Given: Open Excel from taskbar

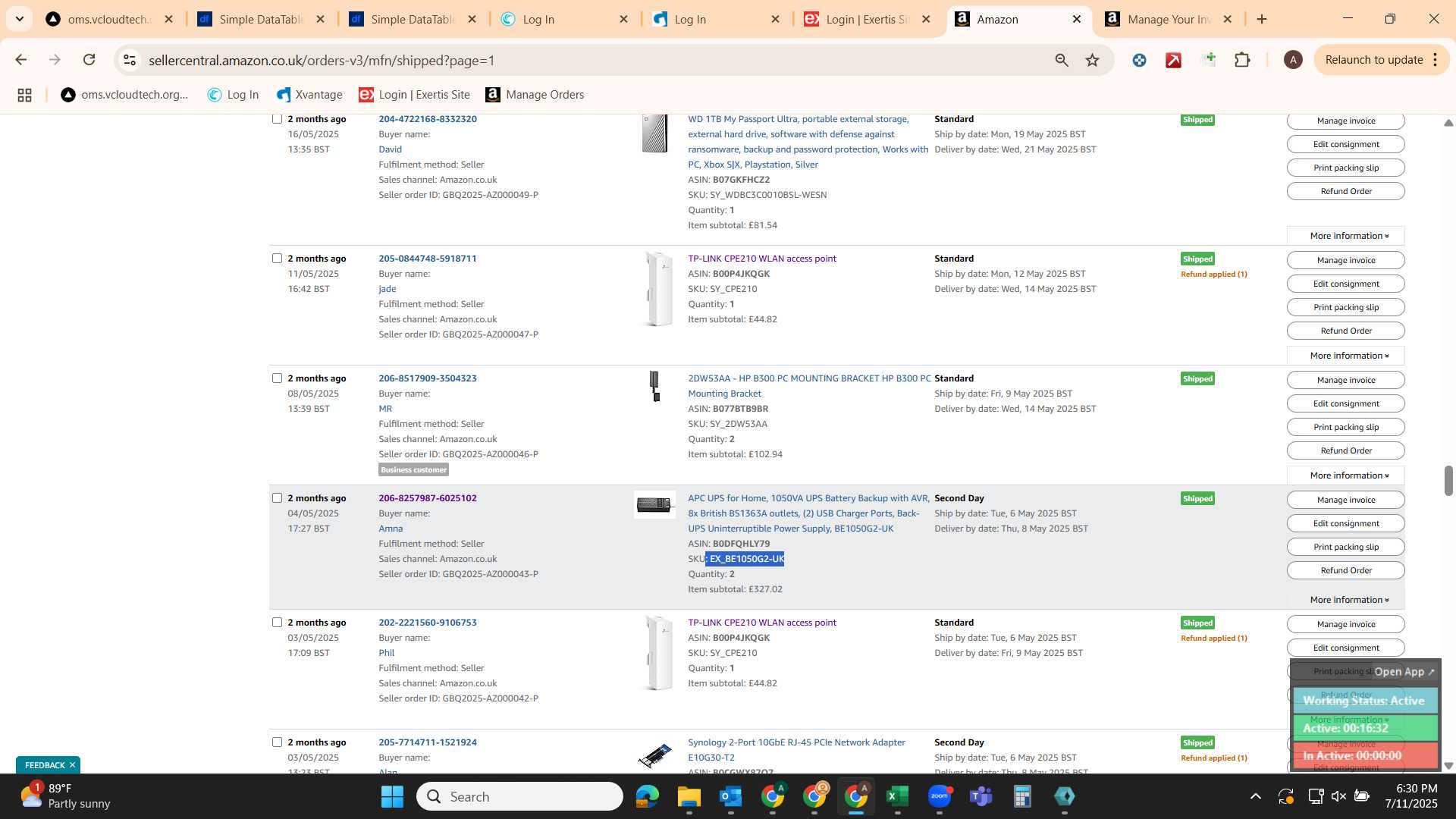Looking at the screenshot, I should click(897, 796).
